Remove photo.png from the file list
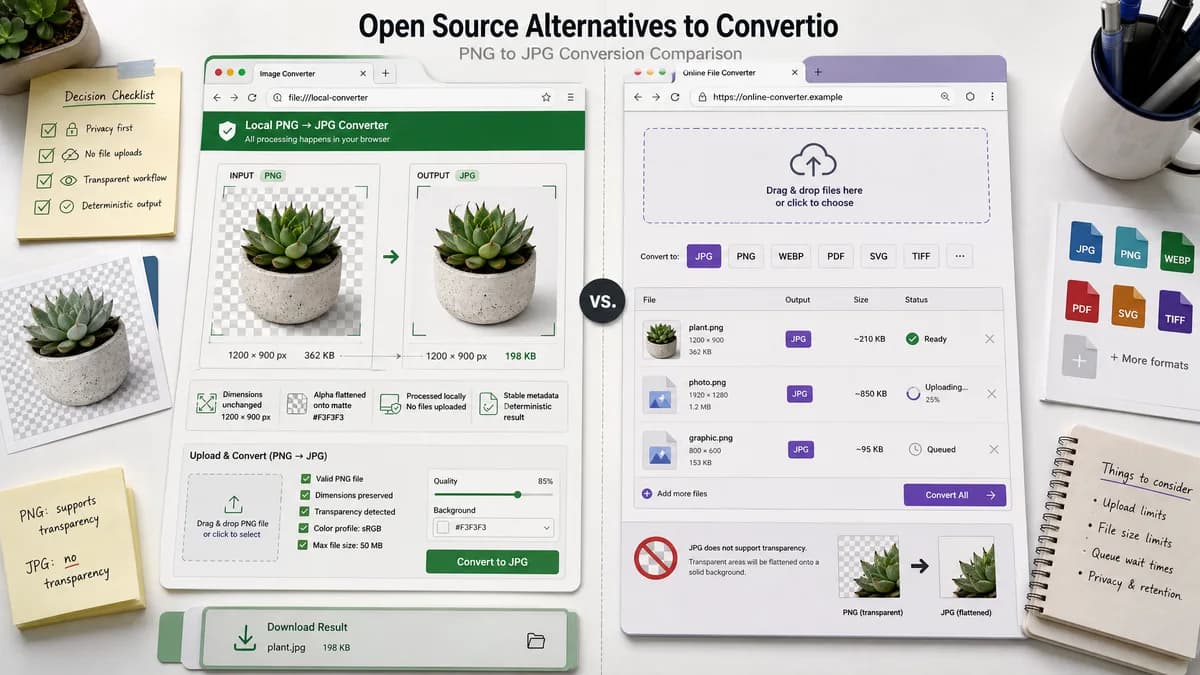Image resolution: width=1200 pixels, height=675 pixels. pos(992,394)
